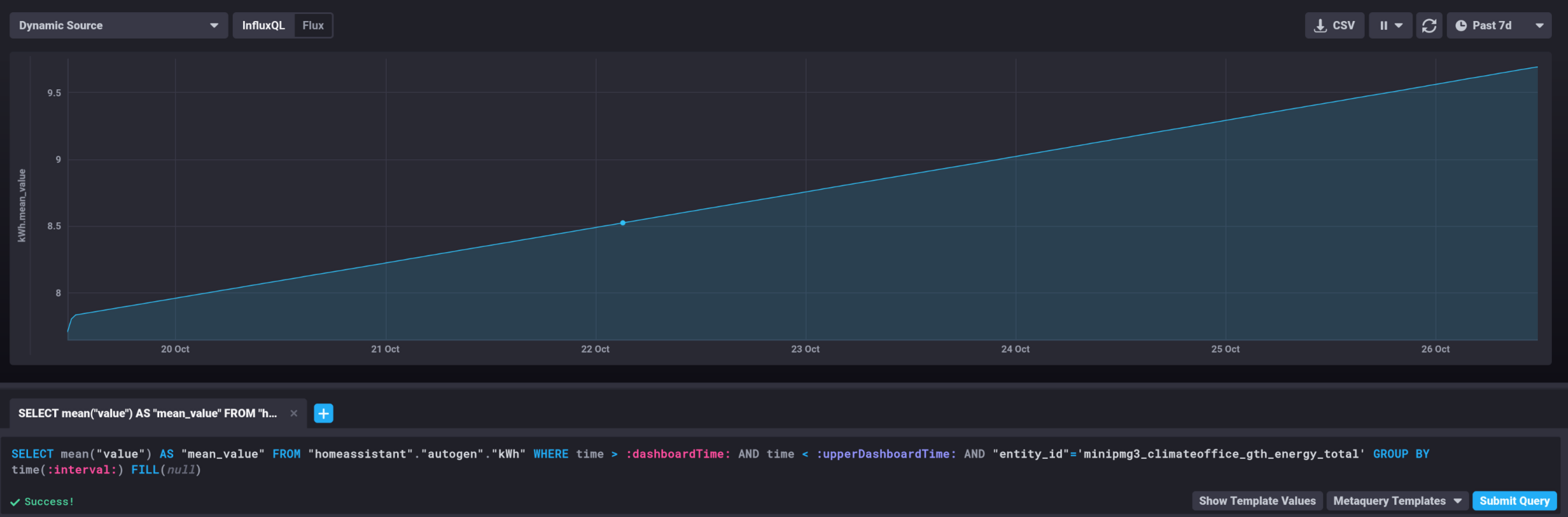Select the SELECT mean("value") query tab
The image size is (1568, 517).
[x=148, y=414]
